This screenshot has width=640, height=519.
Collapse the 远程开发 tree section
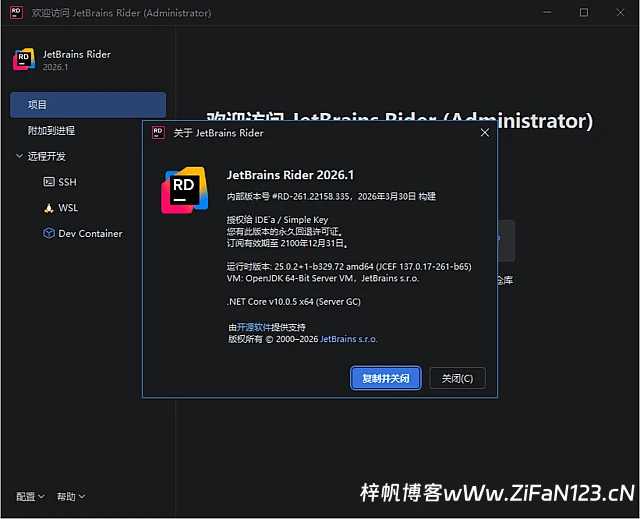coord(19,156)
